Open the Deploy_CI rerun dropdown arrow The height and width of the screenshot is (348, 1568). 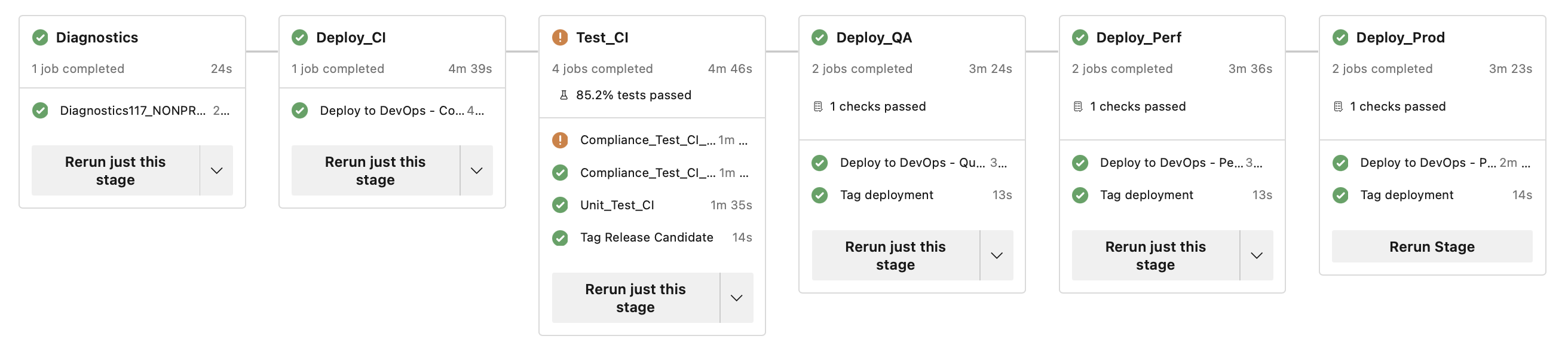tap(477, 170)
